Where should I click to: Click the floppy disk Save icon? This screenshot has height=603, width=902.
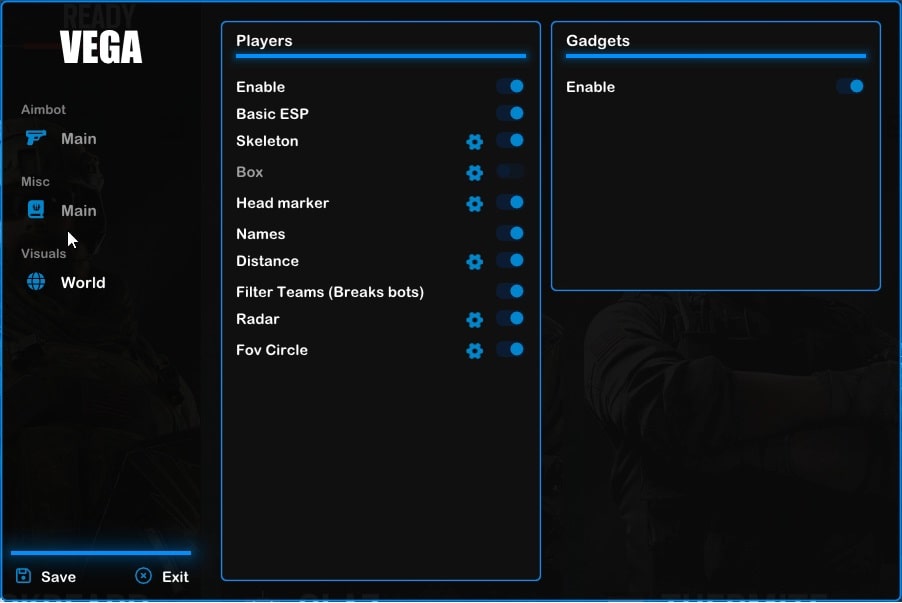coord(22,576)
